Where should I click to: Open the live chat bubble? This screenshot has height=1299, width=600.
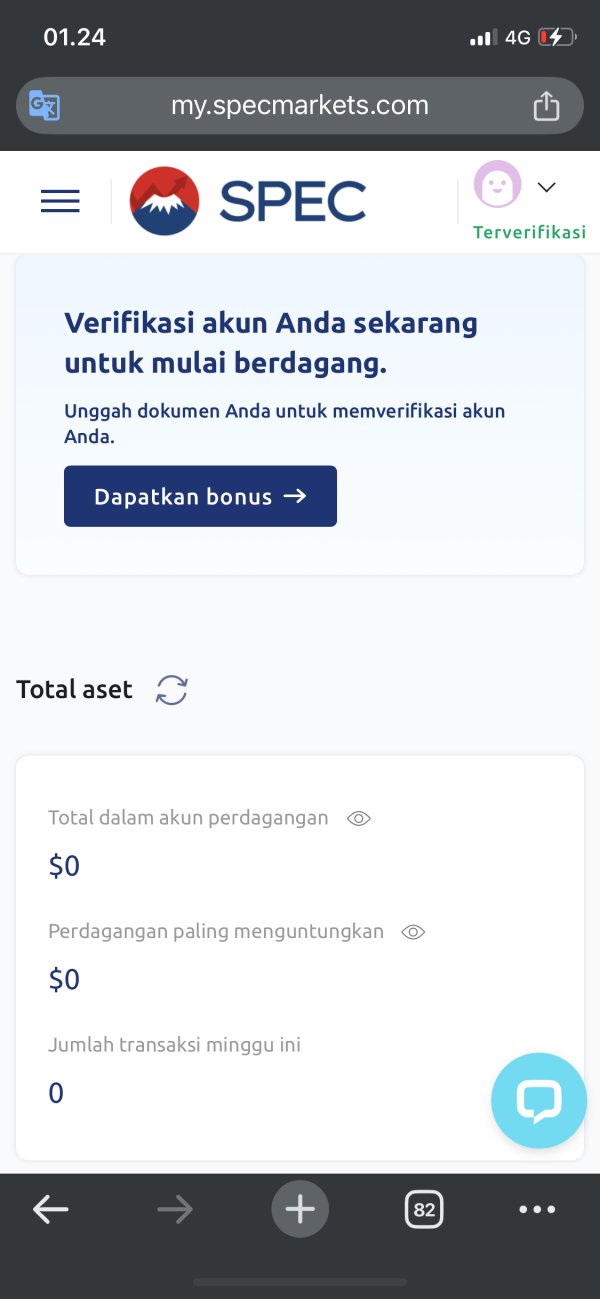tap(539, 1100)
